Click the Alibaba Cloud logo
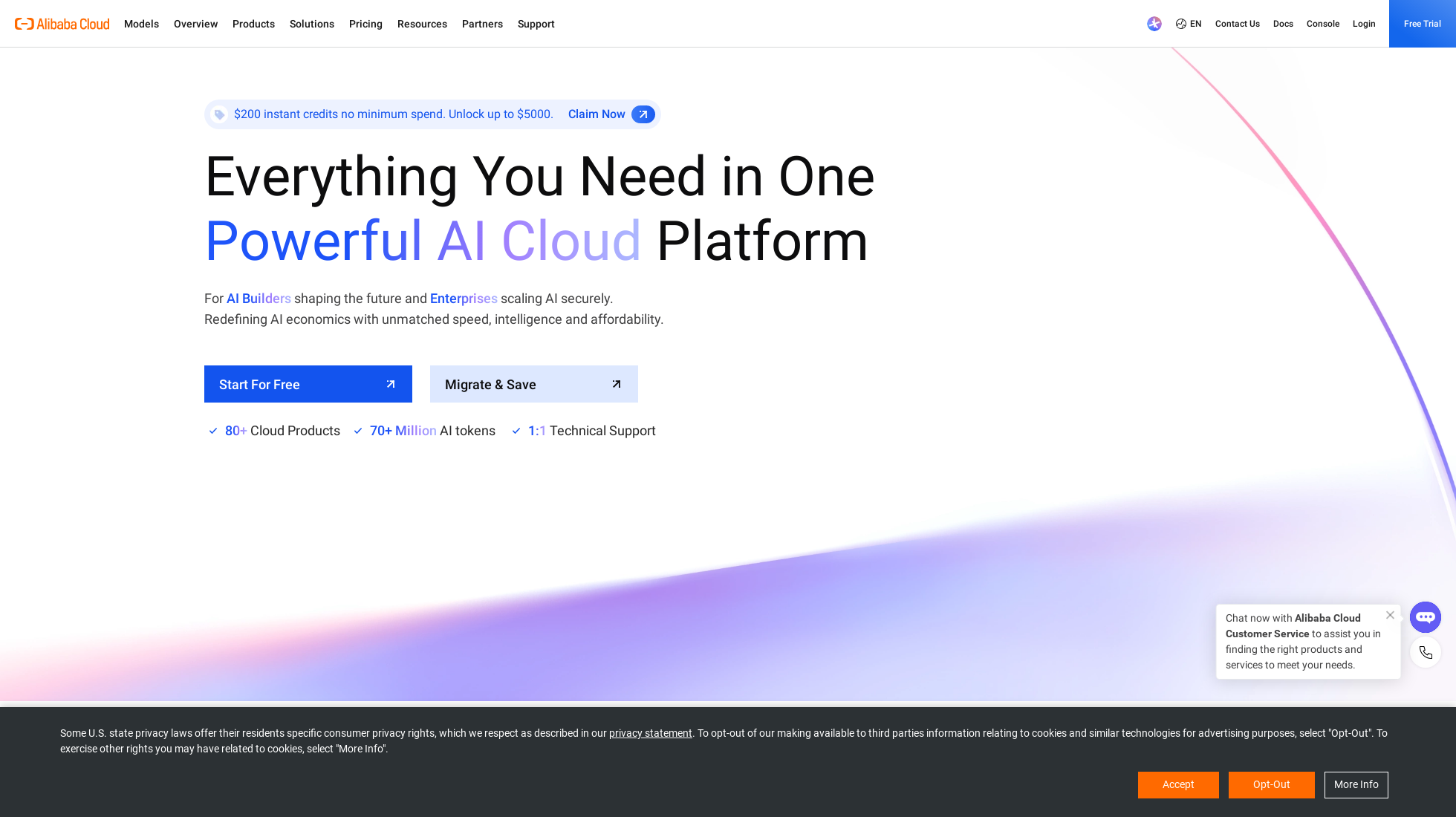Viewport: 1456px width, 817px height. (62, 24)
